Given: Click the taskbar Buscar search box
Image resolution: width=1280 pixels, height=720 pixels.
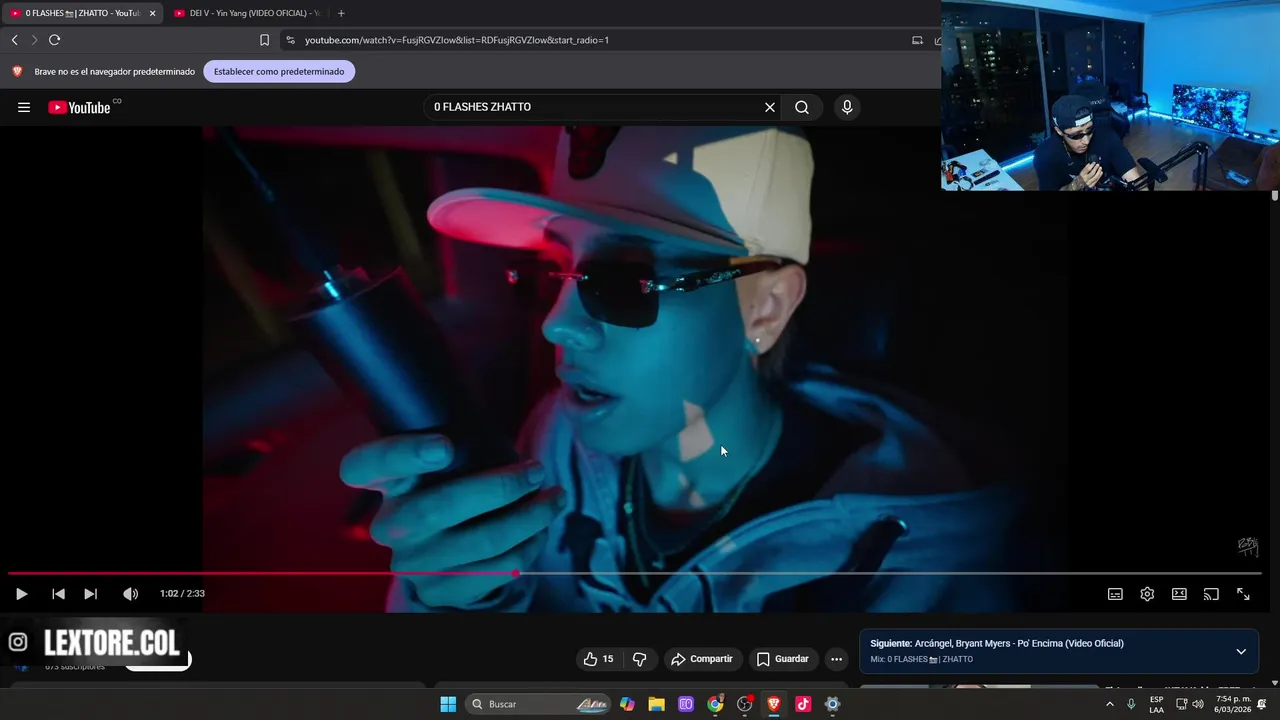Looking at the screenshot, I should pos(539,704).
